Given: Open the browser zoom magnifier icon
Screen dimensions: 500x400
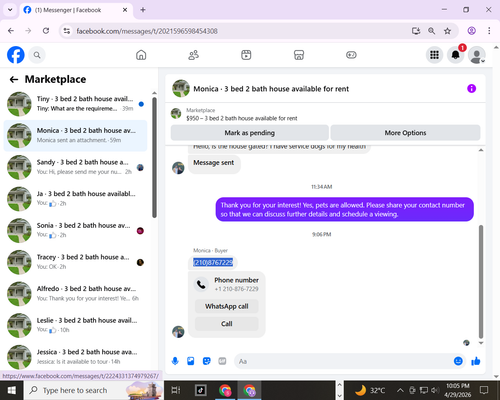Looking at the screenshot, I should click(432, 31).
